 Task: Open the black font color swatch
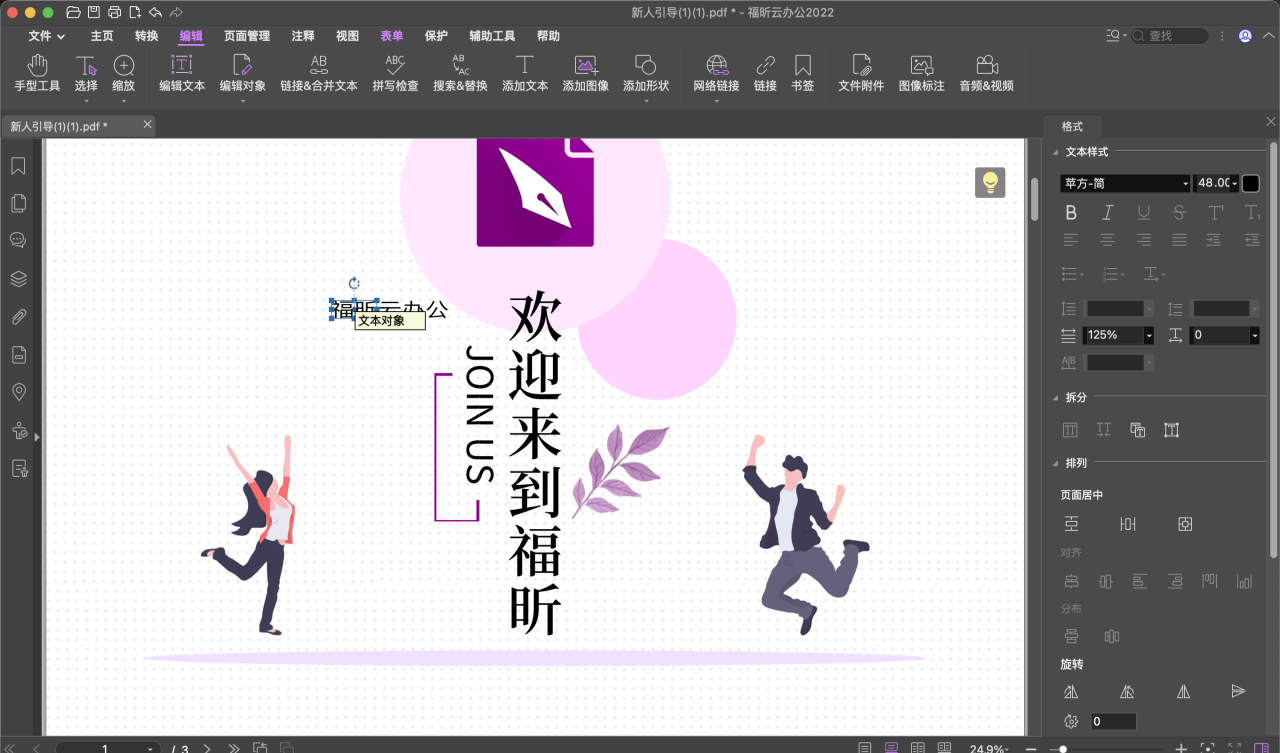point(1251,183)
